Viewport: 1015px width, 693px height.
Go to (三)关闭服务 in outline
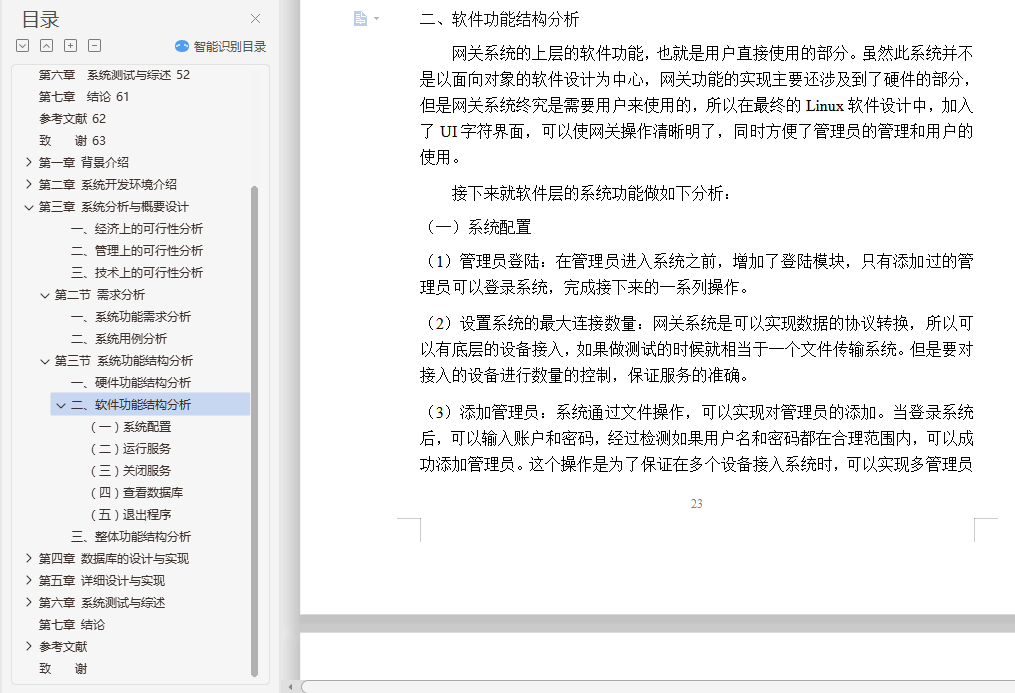(x=131, y=471)
